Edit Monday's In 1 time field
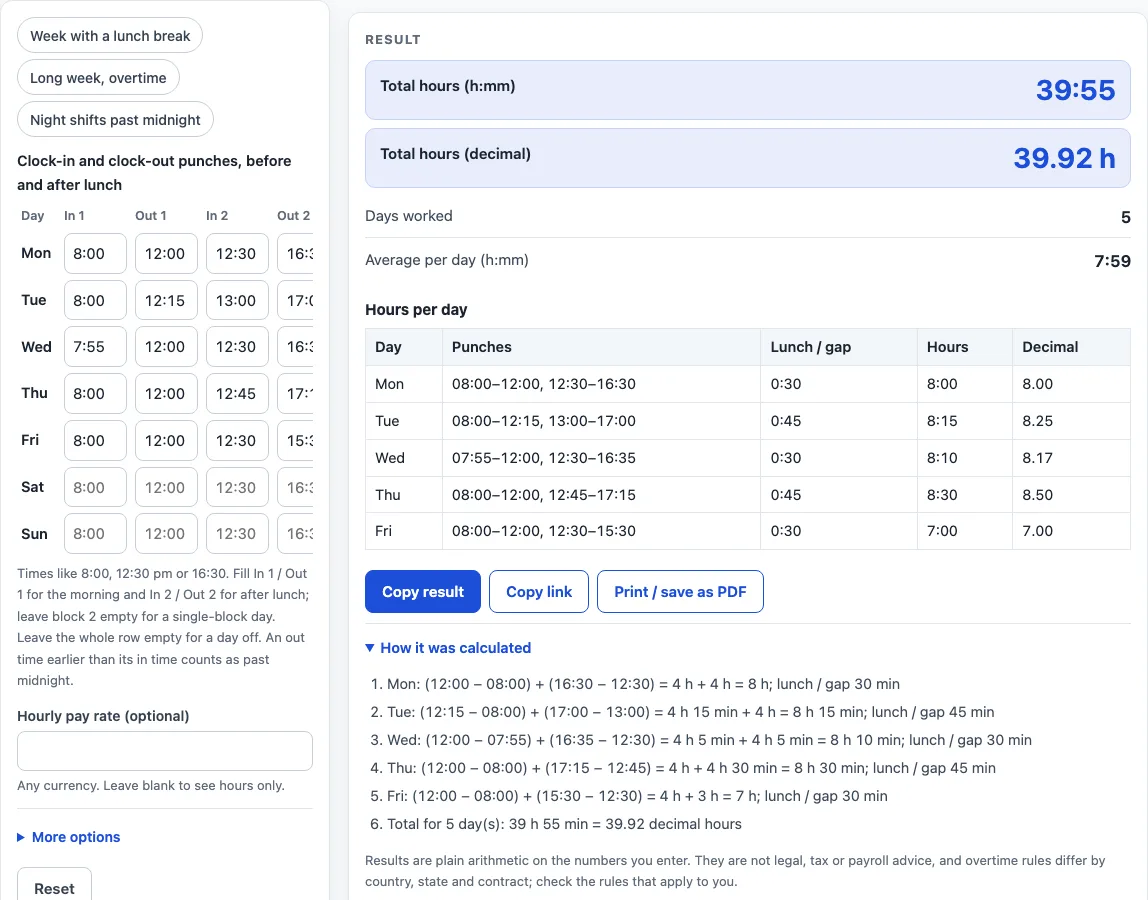The height and width of the screenshot is (900, 1148). [x=95, y=253]
